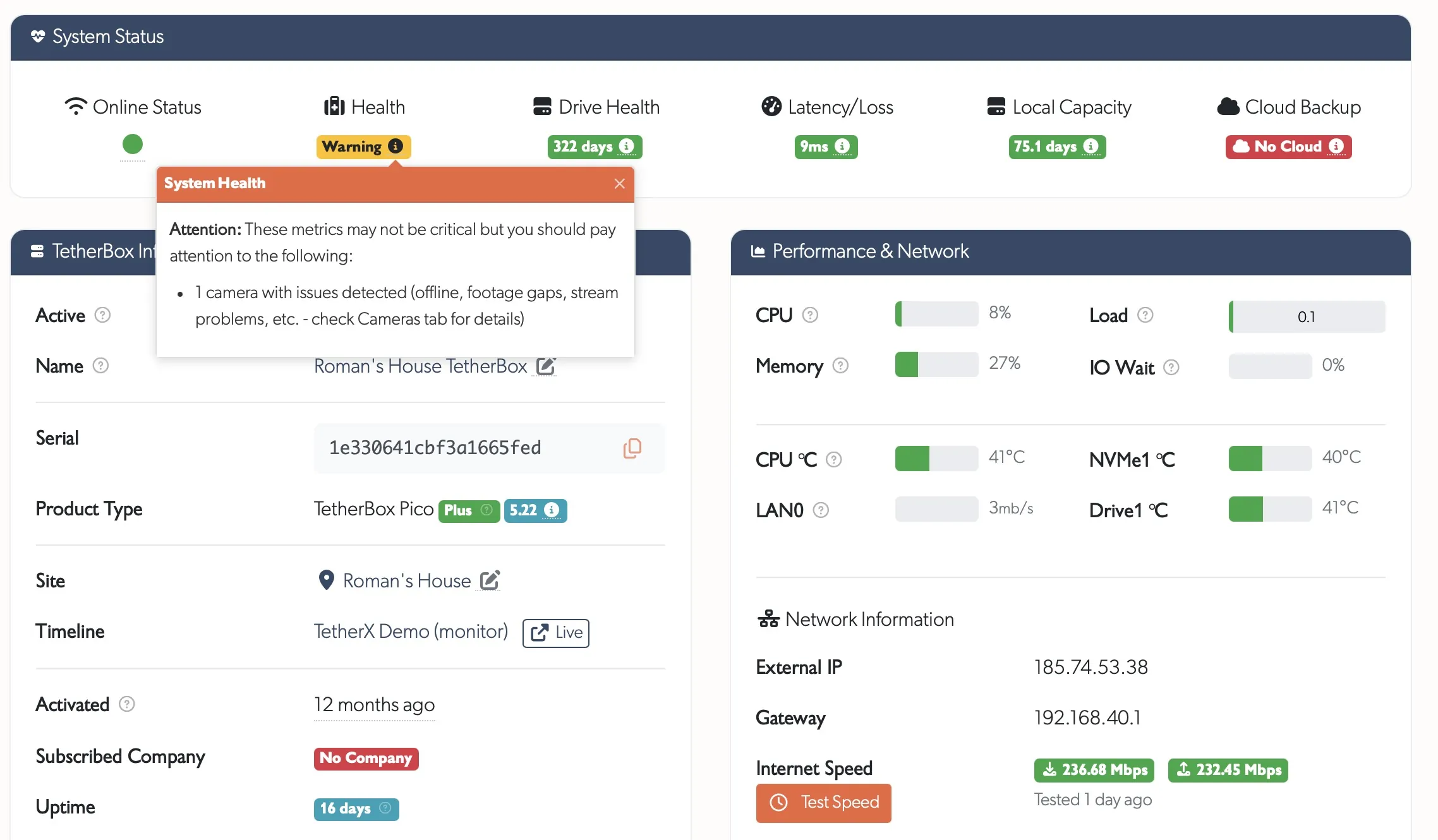
Task: Open the edit pencil beside Roman's House TetherBox name
Action: [x=545, y=365]
